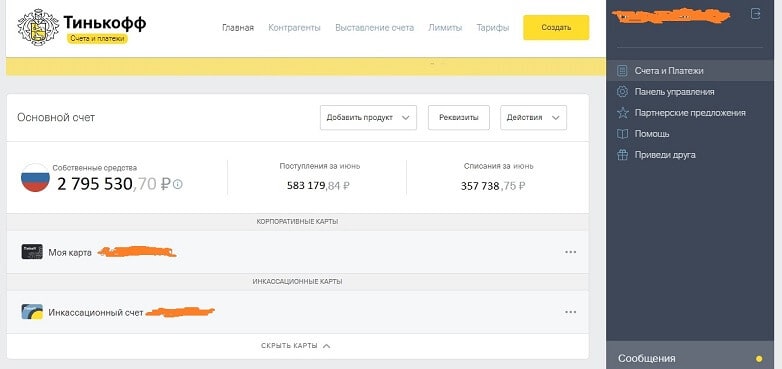Open the Лимиты section
782x369 pixels.
(x=445, y=27)
